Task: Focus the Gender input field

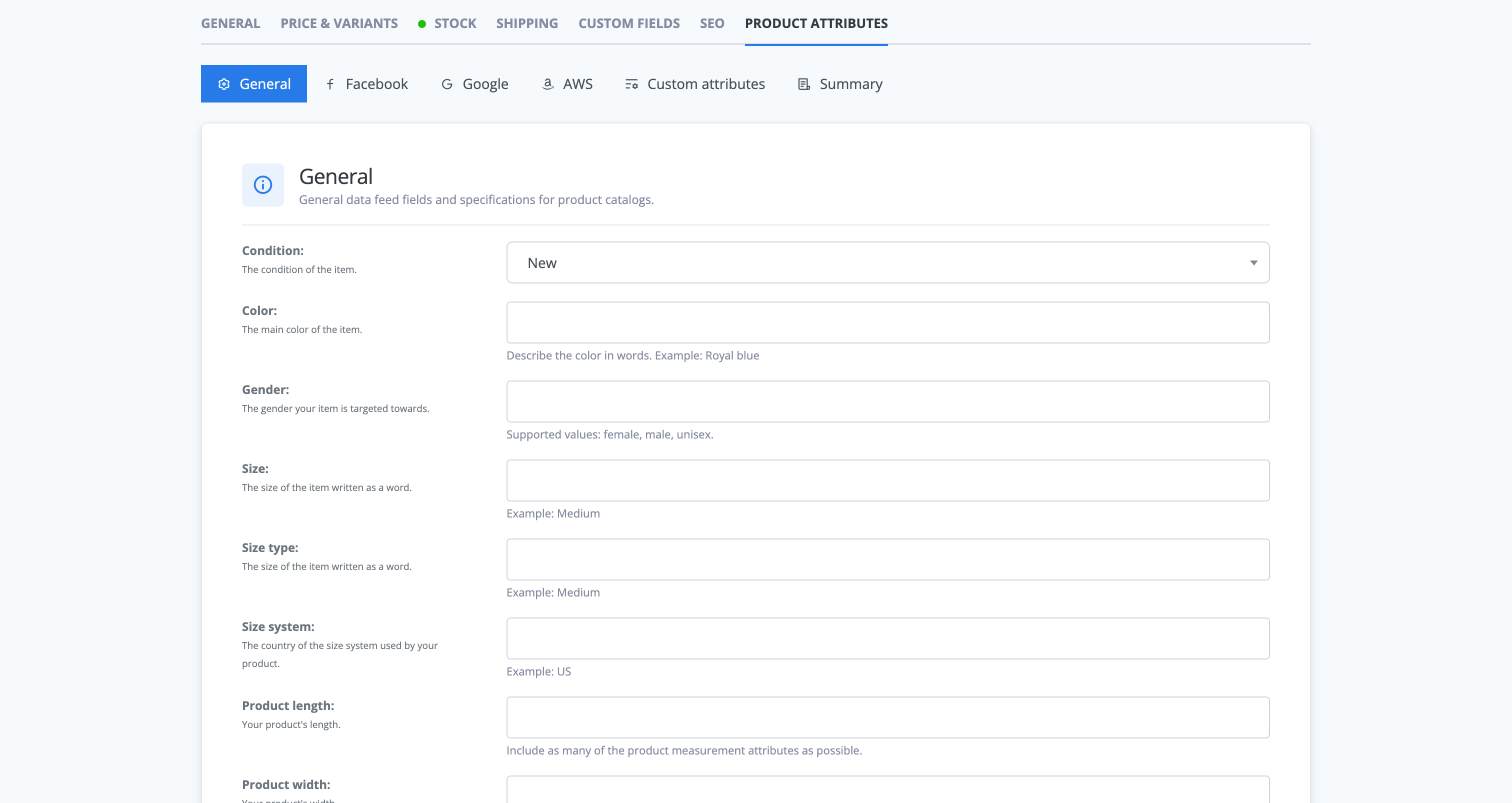Action: tap(887, 401)
